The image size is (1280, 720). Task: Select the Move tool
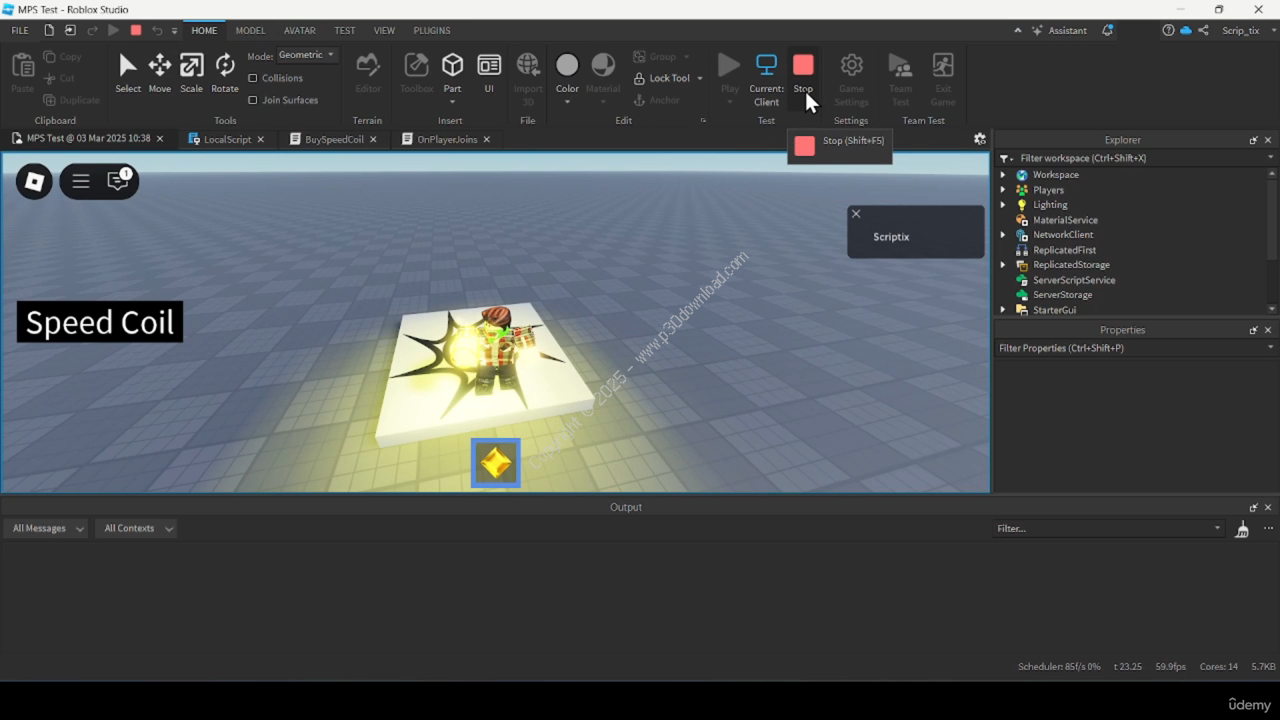160,74
